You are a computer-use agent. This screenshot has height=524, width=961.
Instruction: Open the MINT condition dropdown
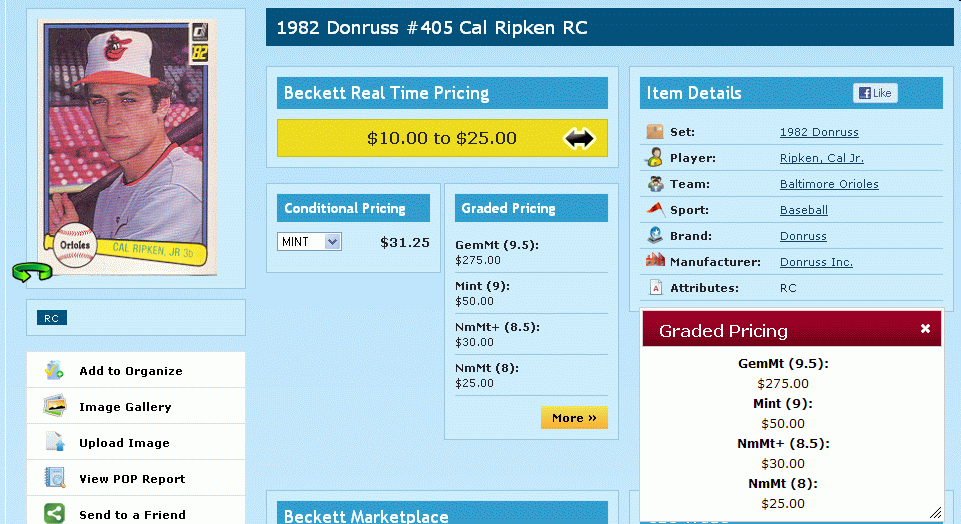pyautogui.click(x=309, y=241)
